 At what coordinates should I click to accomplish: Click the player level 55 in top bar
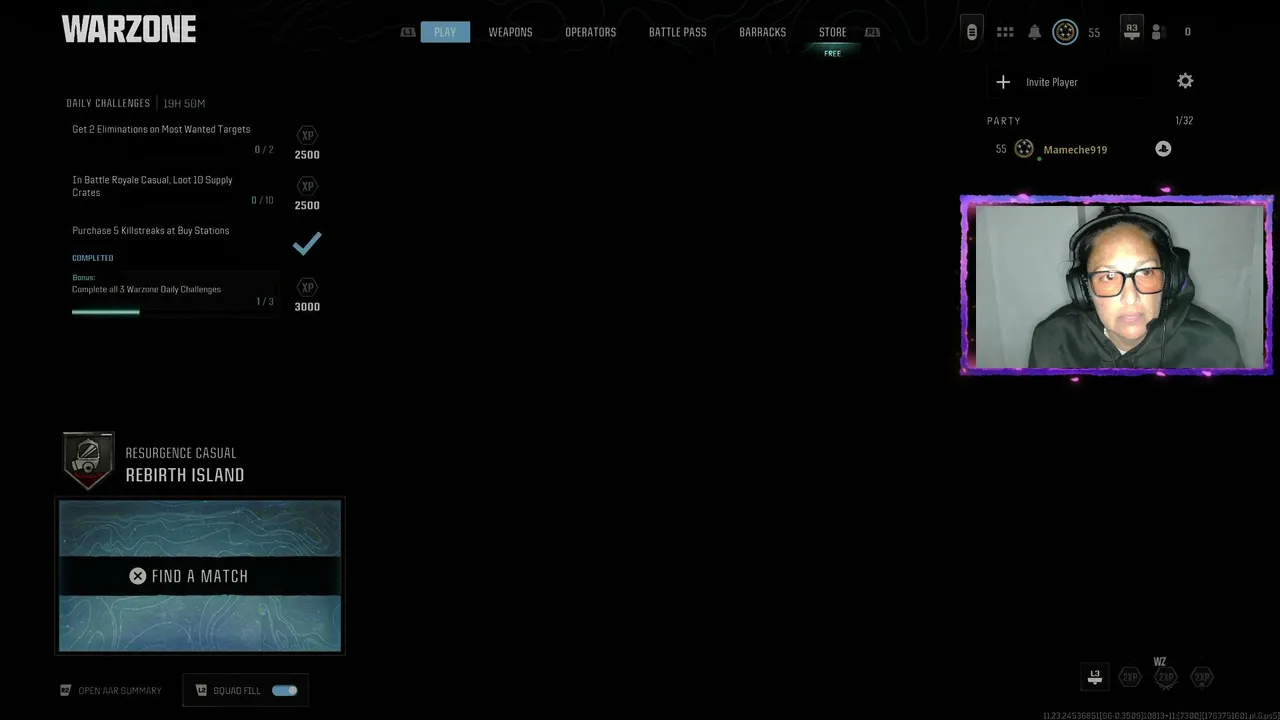coord(1094,33)
